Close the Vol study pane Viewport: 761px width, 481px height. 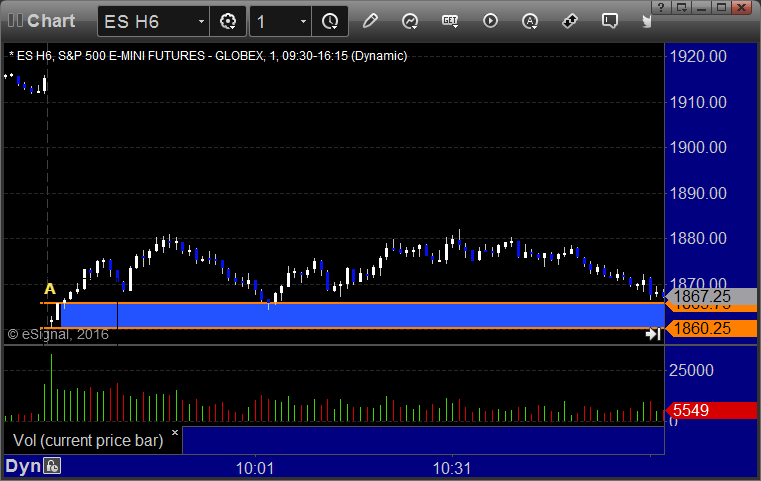coord(175,432)
